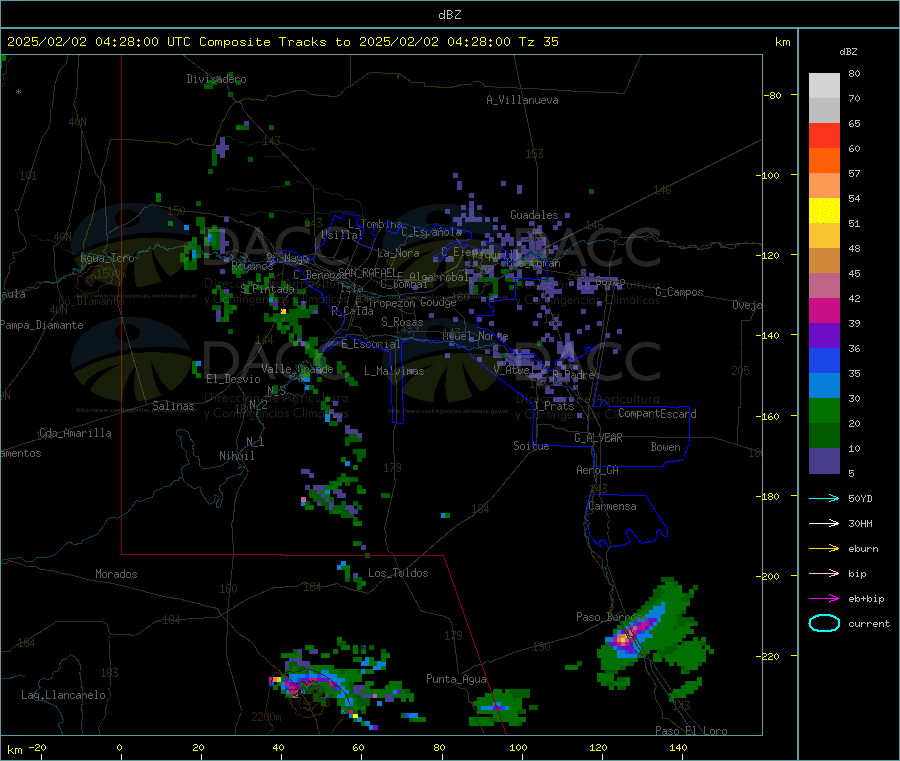Click the timestamp '2025/02/02 04:28:00 UTC Composite' header
This screenshot has width=900, height=761.
(x=138, y=42)
